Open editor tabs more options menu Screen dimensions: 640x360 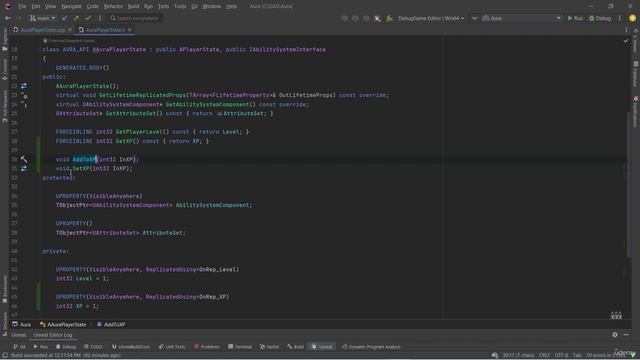[x=626, y=30]
